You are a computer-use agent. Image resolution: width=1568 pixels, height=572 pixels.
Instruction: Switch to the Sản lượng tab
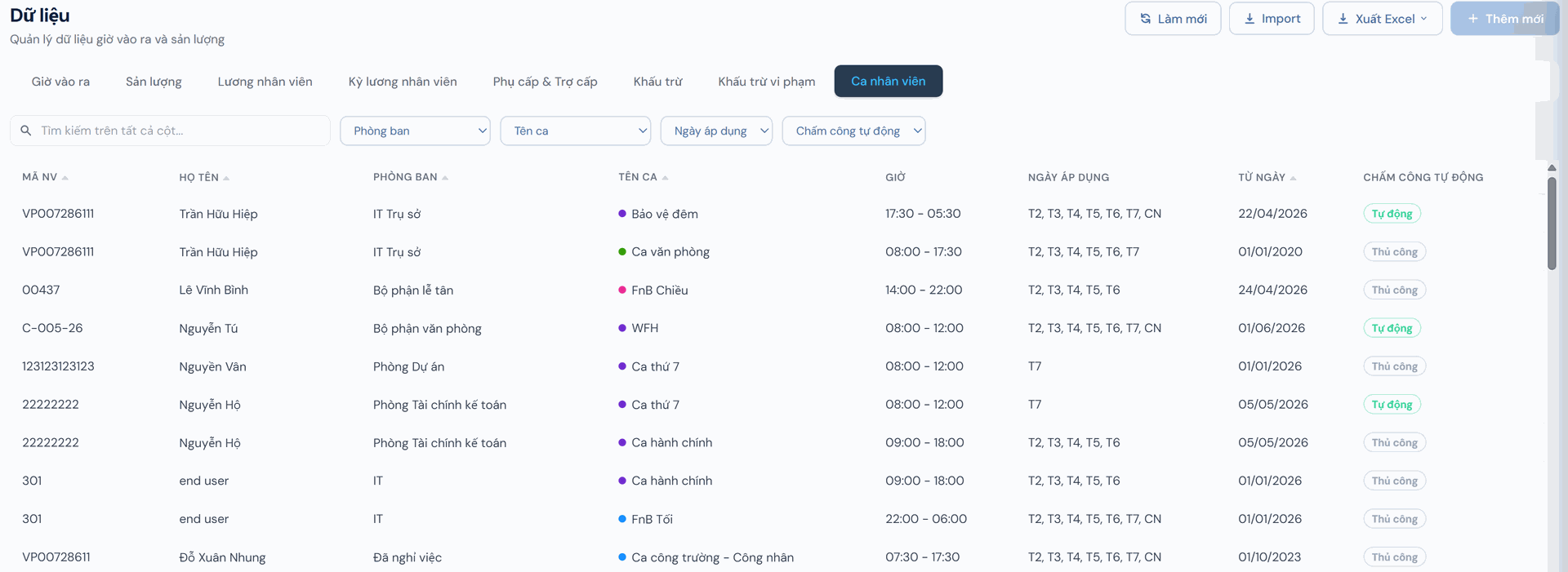(154, 82)
